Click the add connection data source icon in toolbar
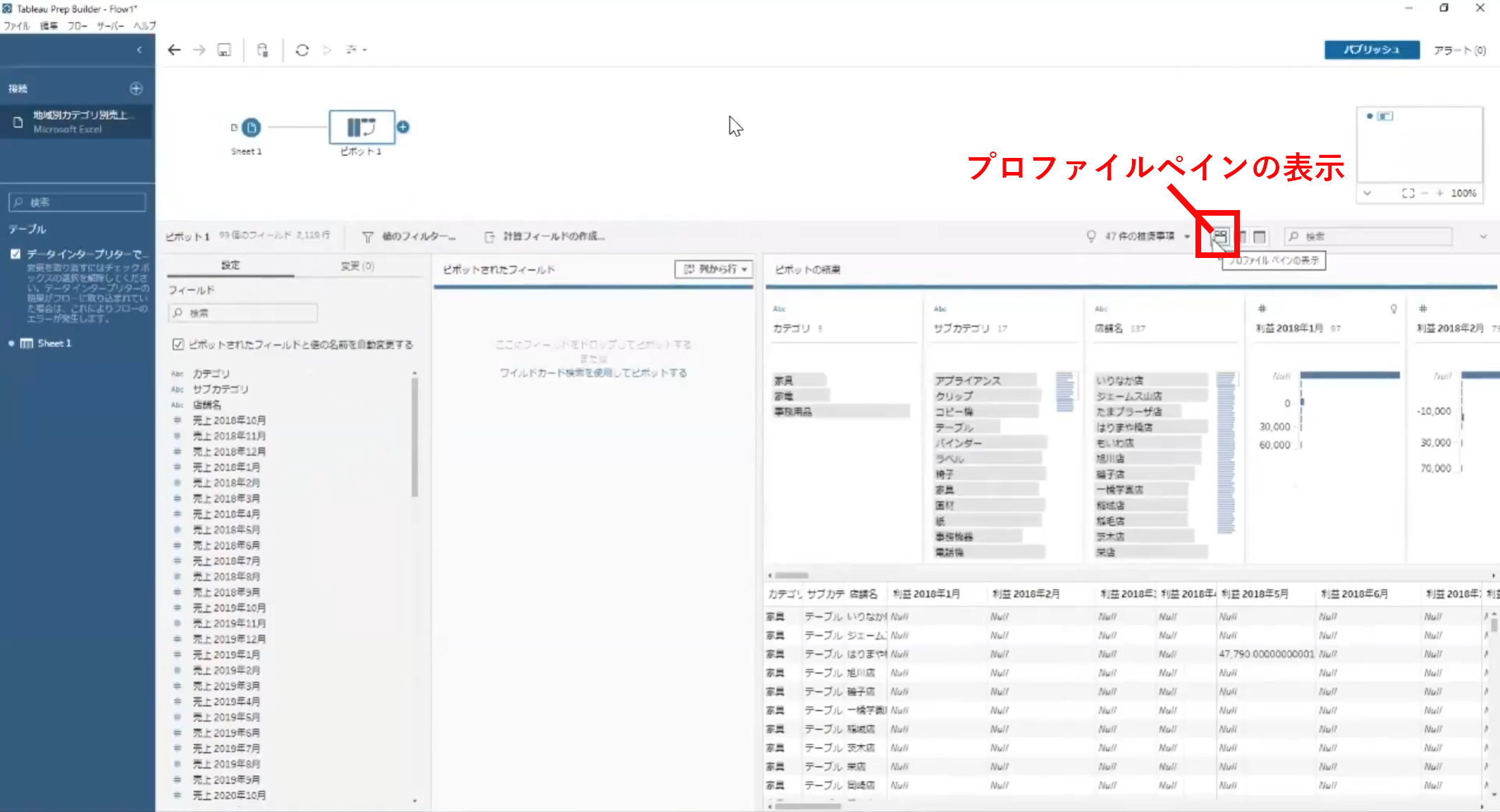1500x812 pixels. coord(262,50)
